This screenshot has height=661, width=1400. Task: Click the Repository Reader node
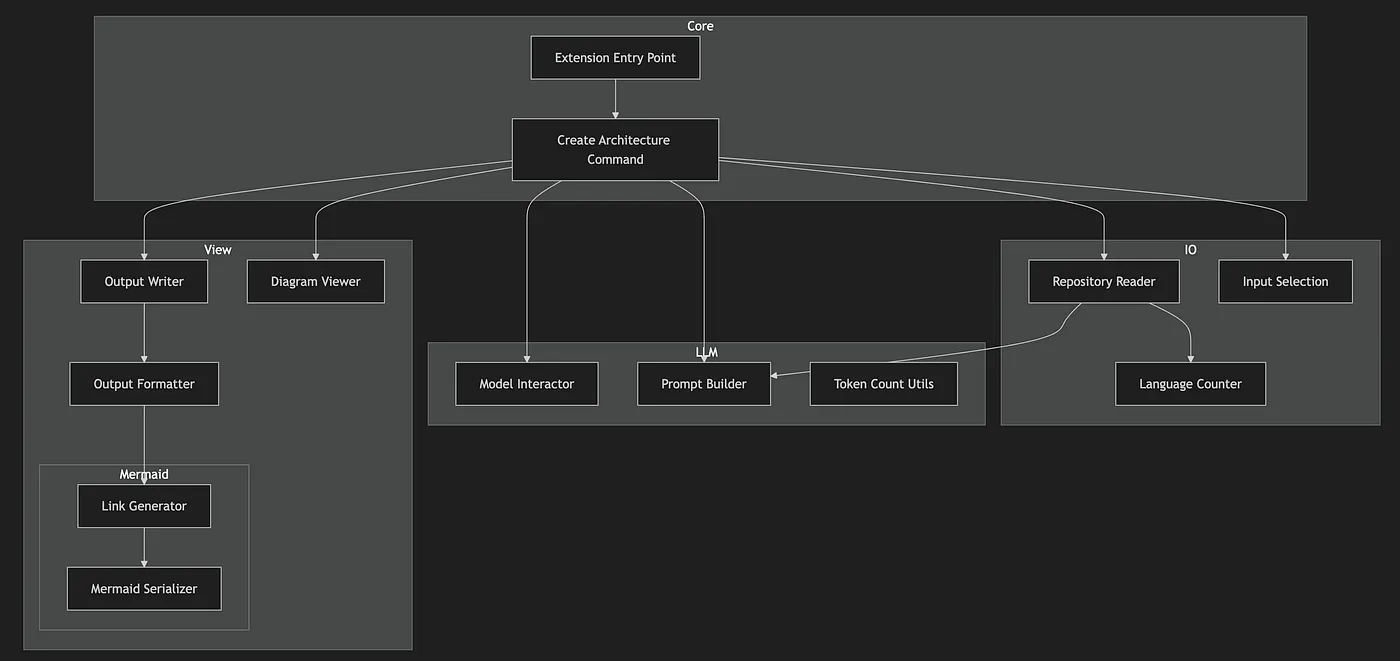coord(1104,281)
